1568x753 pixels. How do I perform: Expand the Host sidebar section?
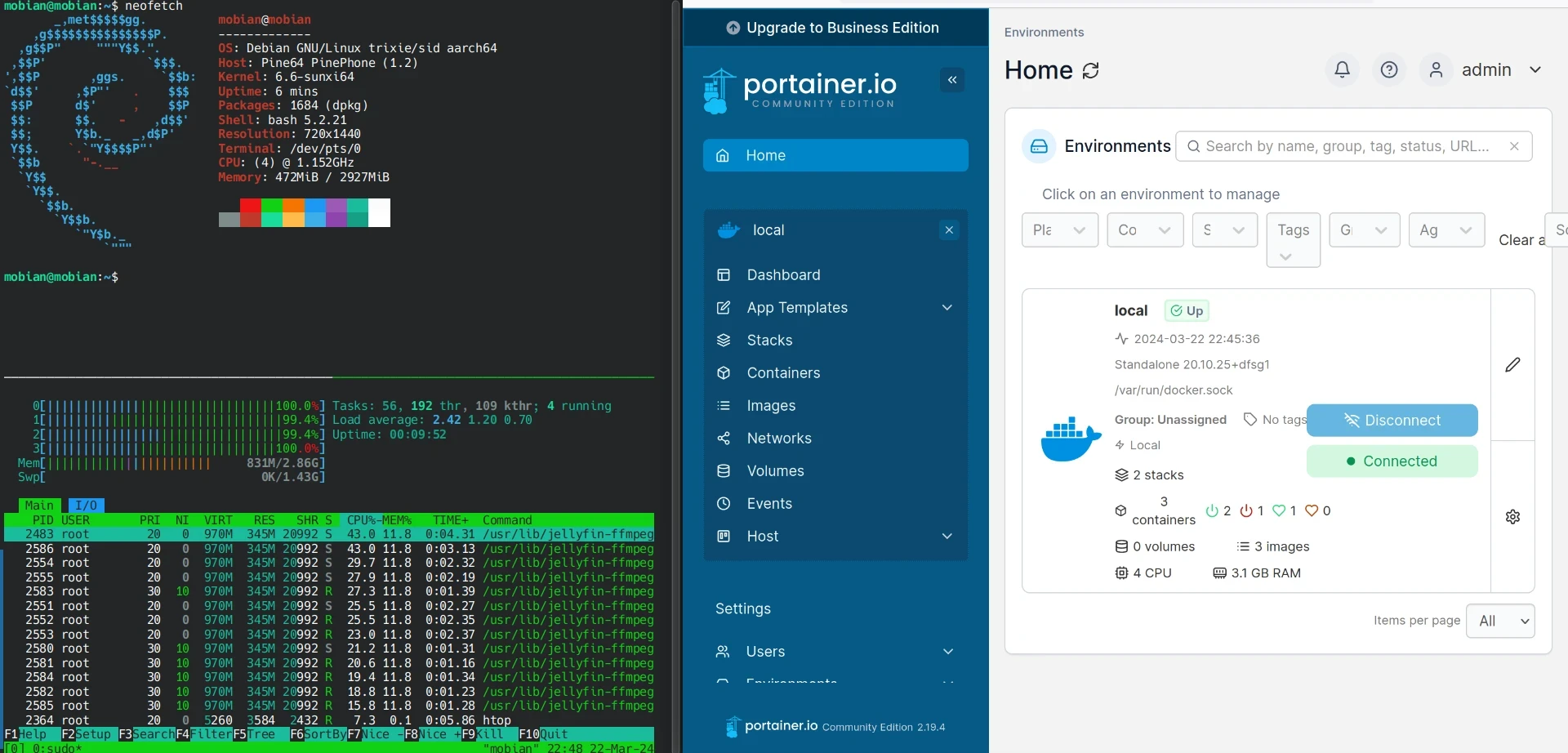[947, 537]
